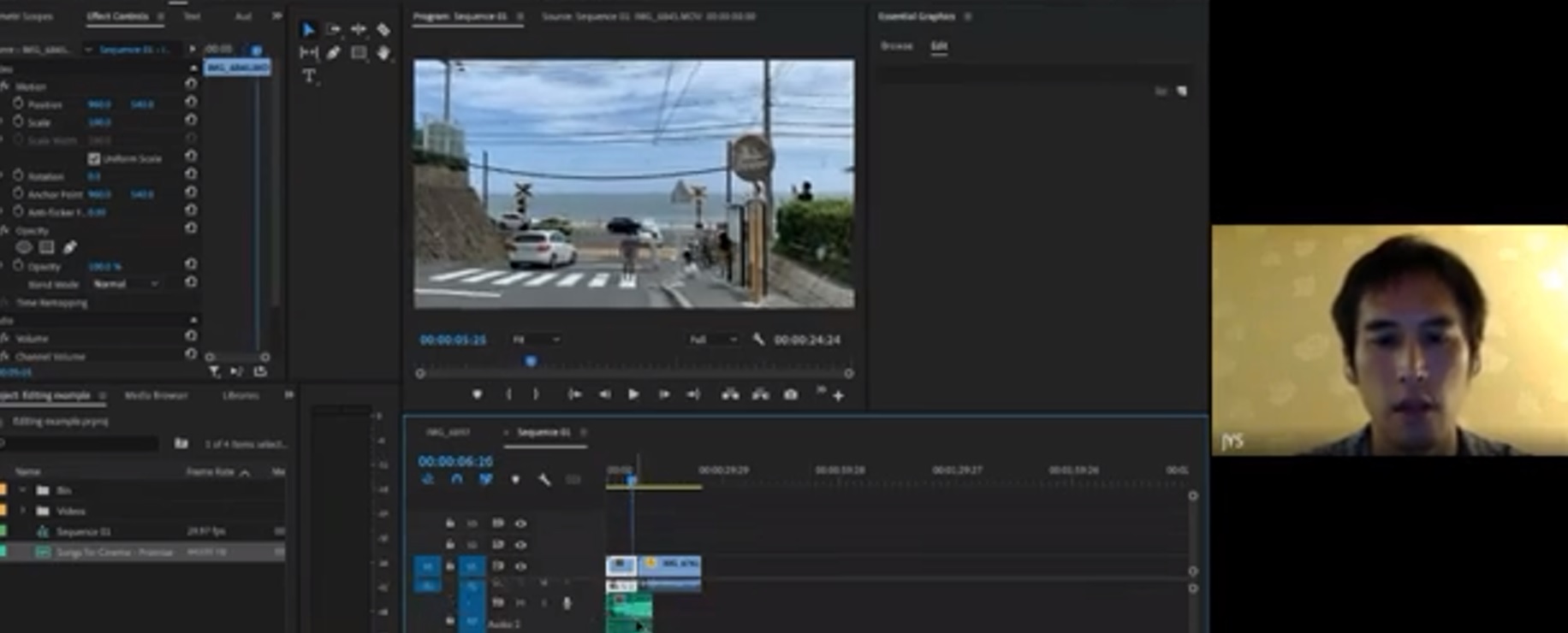Pick the Pen tool in the toolbar
The image size is (1568, 633).
334,53
